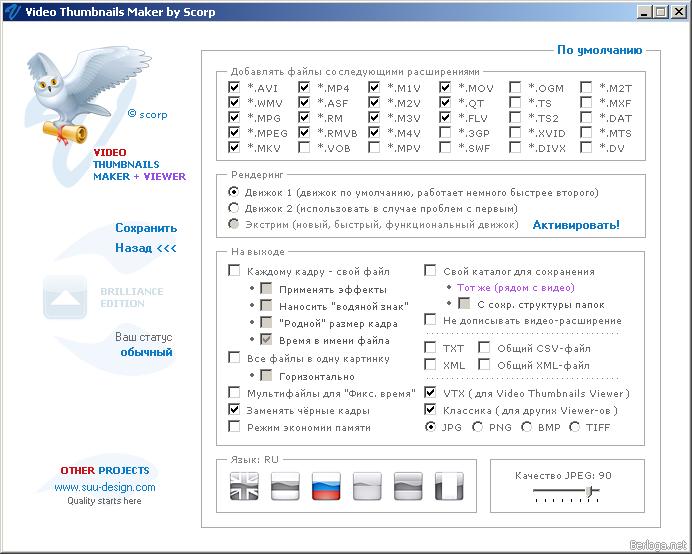
Task: Select the Экстрим engine radio button
Action: click(x=233, y=224)
